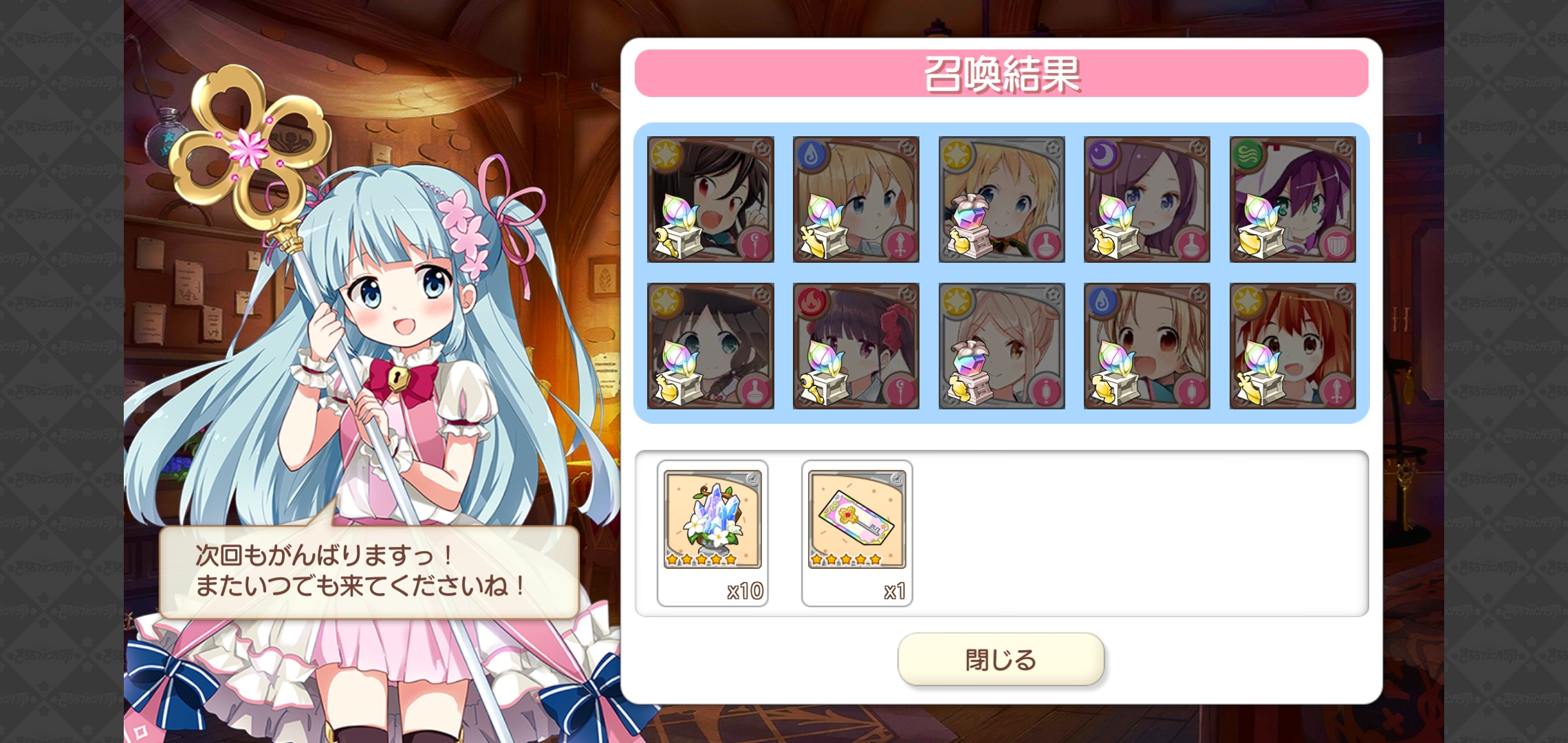Viewport: 1568px width, 743px height.
Task: Select the bottom-row water-element blonde character card
Action: 1147,346
